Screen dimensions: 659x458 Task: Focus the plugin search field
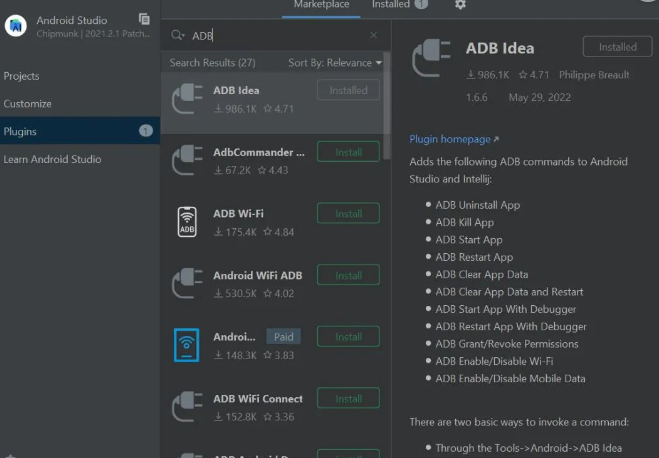(277, 36)
